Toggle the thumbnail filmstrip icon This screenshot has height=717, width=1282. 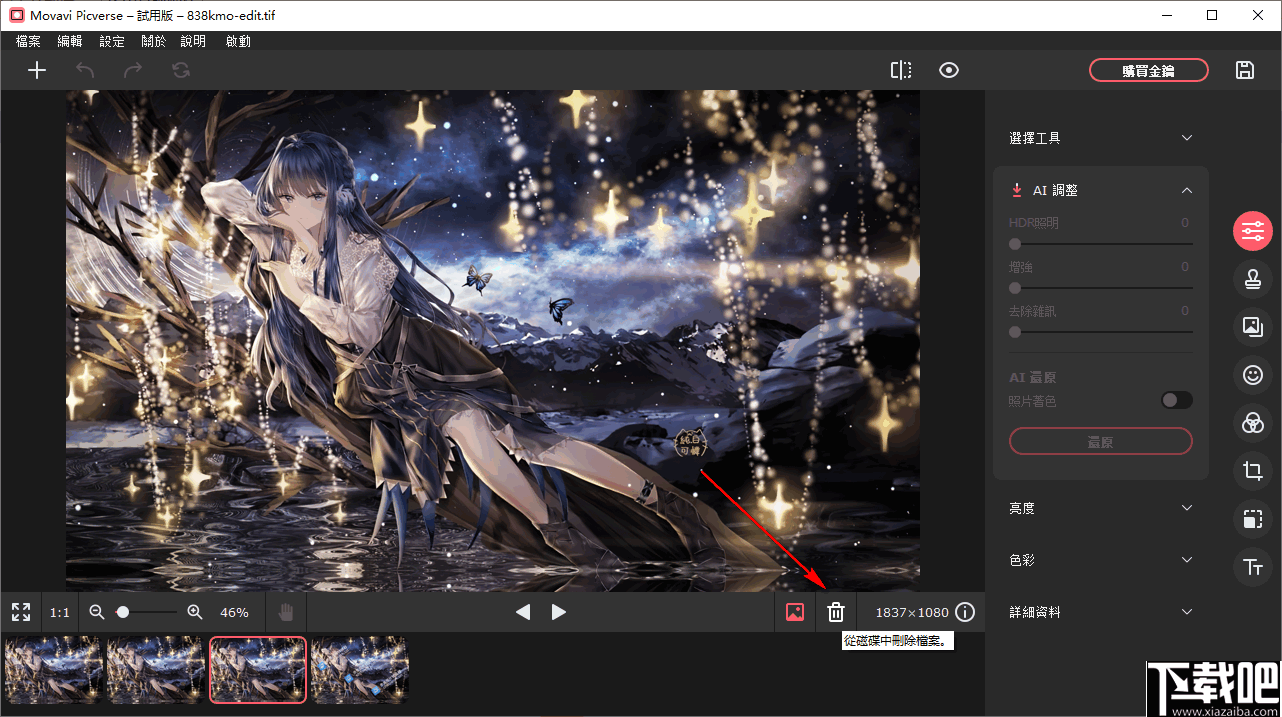click(x=795, y=612)
